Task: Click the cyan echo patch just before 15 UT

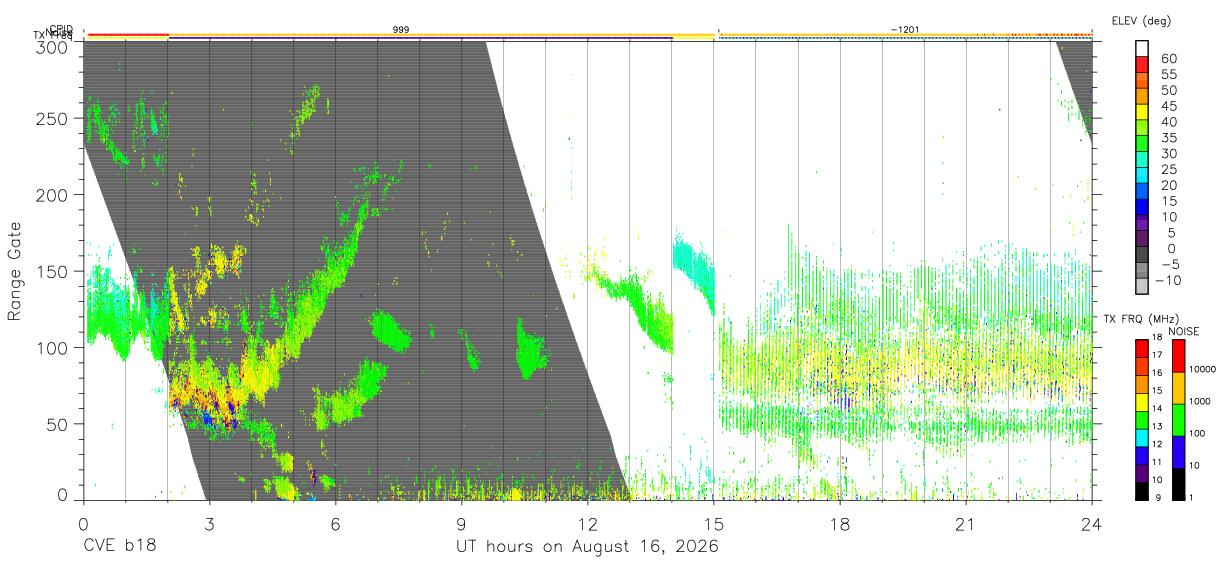Action: [693, 270]
